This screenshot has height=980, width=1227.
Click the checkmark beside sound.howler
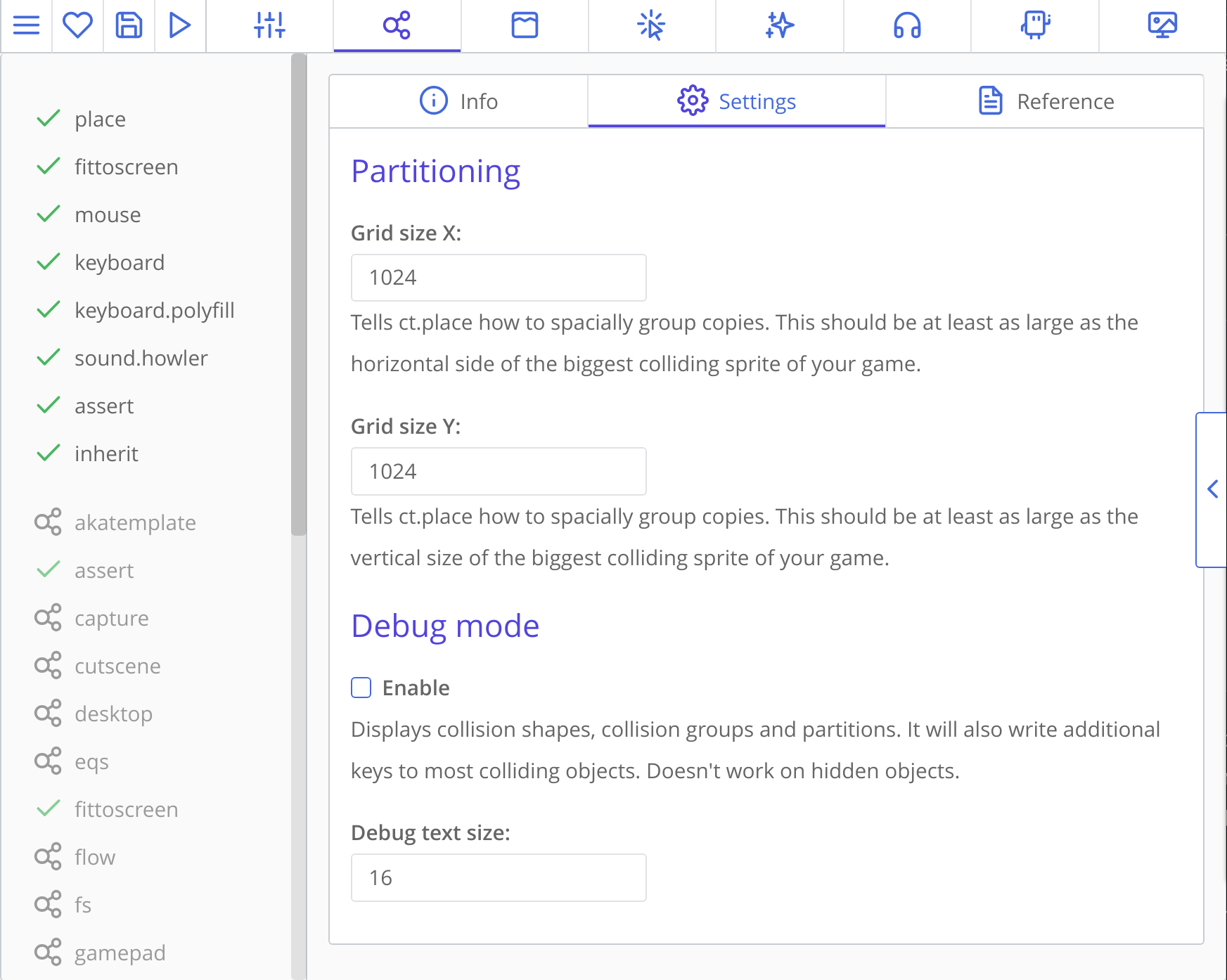point(48,357)
